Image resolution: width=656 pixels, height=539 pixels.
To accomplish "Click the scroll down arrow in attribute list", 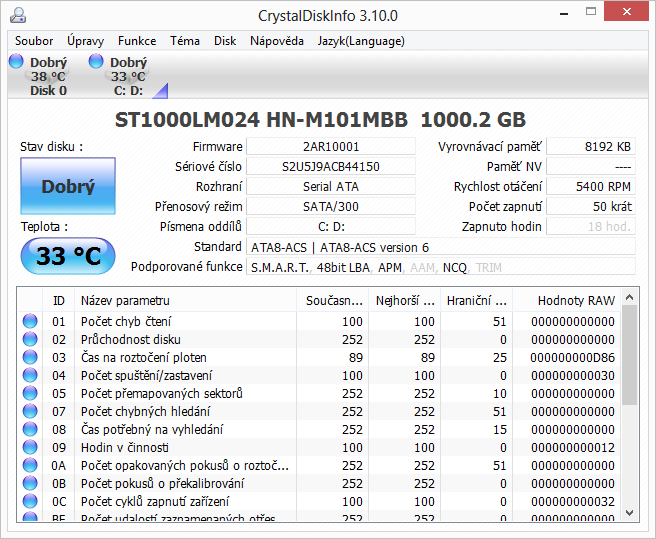I will 629,512.
